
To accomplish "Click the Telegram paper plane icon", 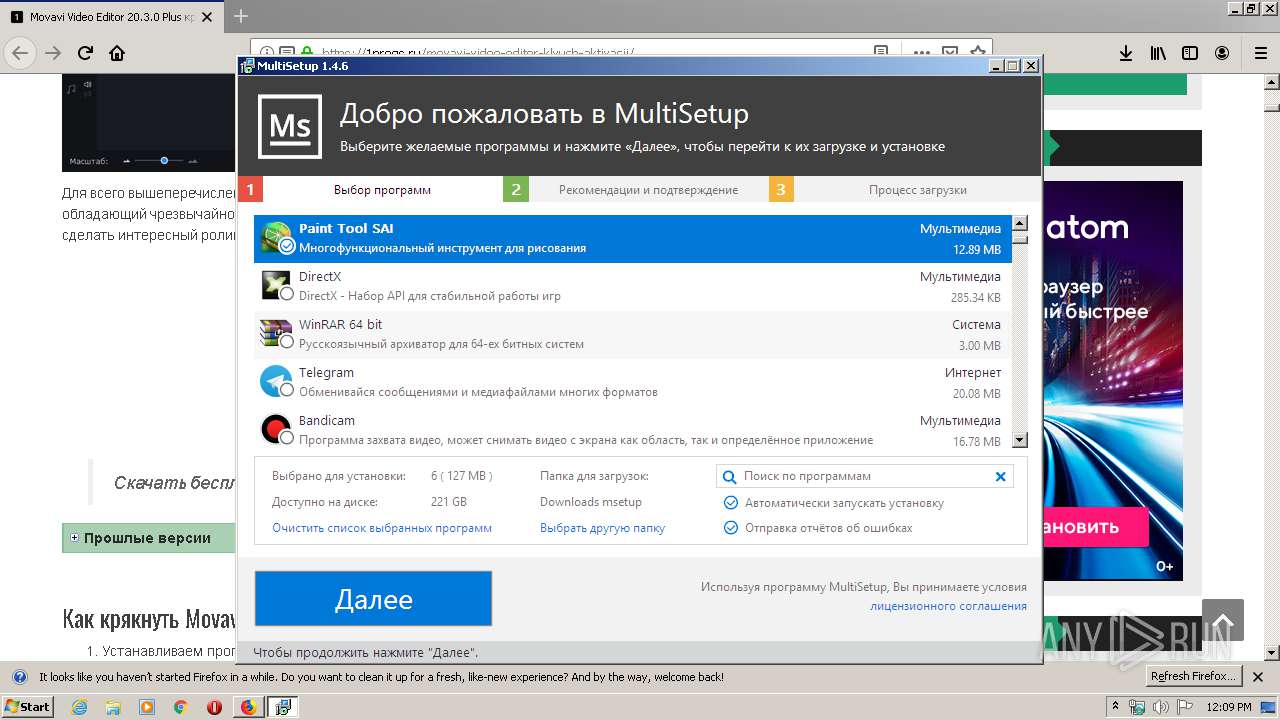I will tap(276, 382).
